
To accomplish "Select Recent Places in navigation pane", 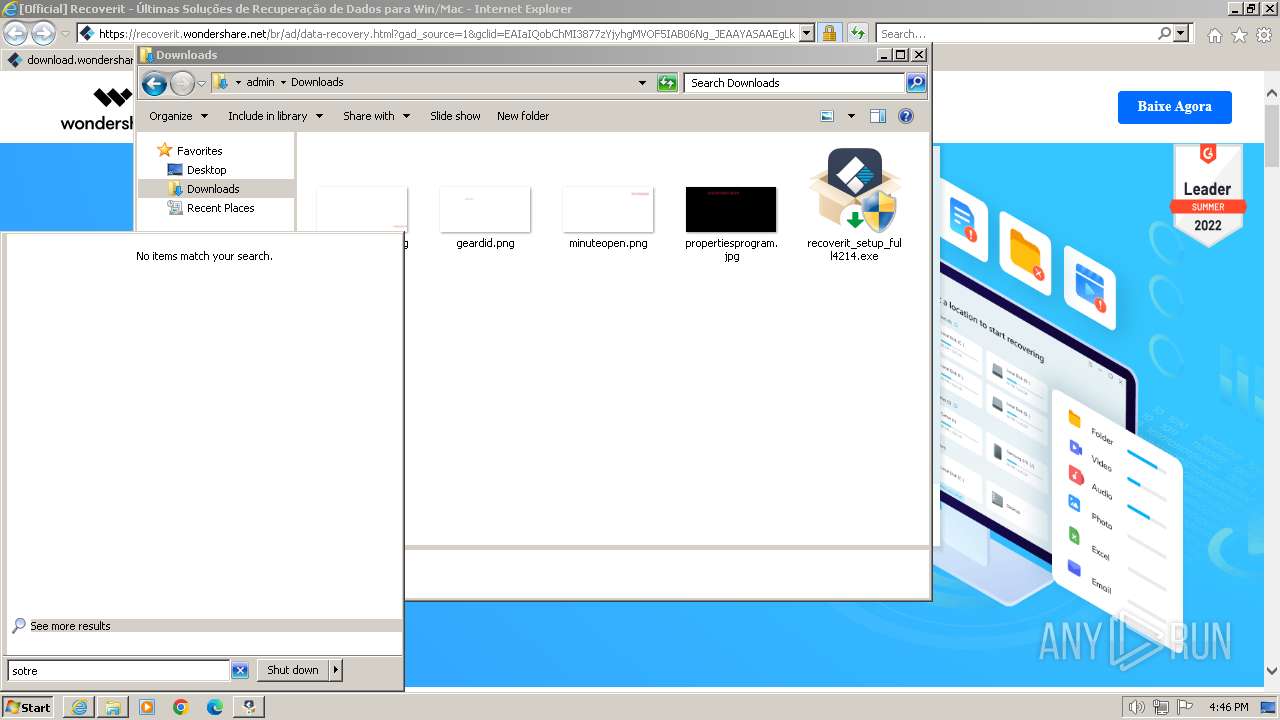I will [220, 208].
